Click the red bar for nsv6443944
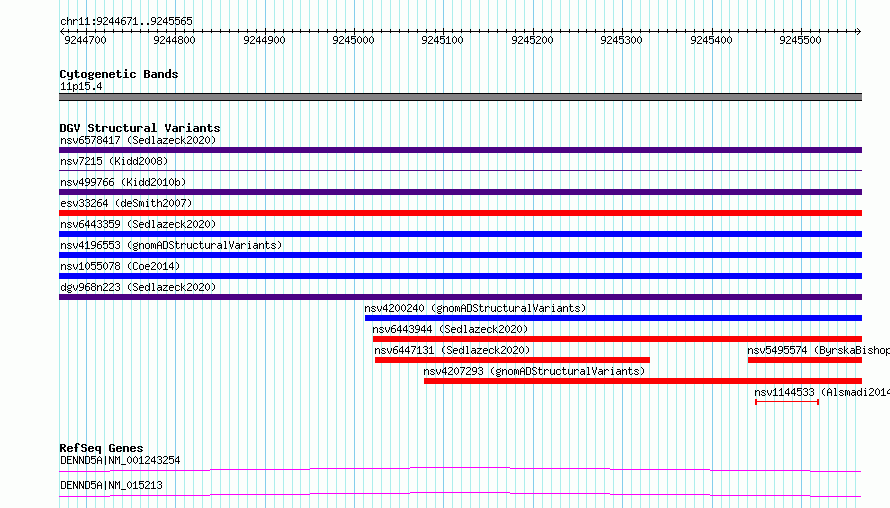The width and height of the screenshot is (890, 508). coord(618,339)
